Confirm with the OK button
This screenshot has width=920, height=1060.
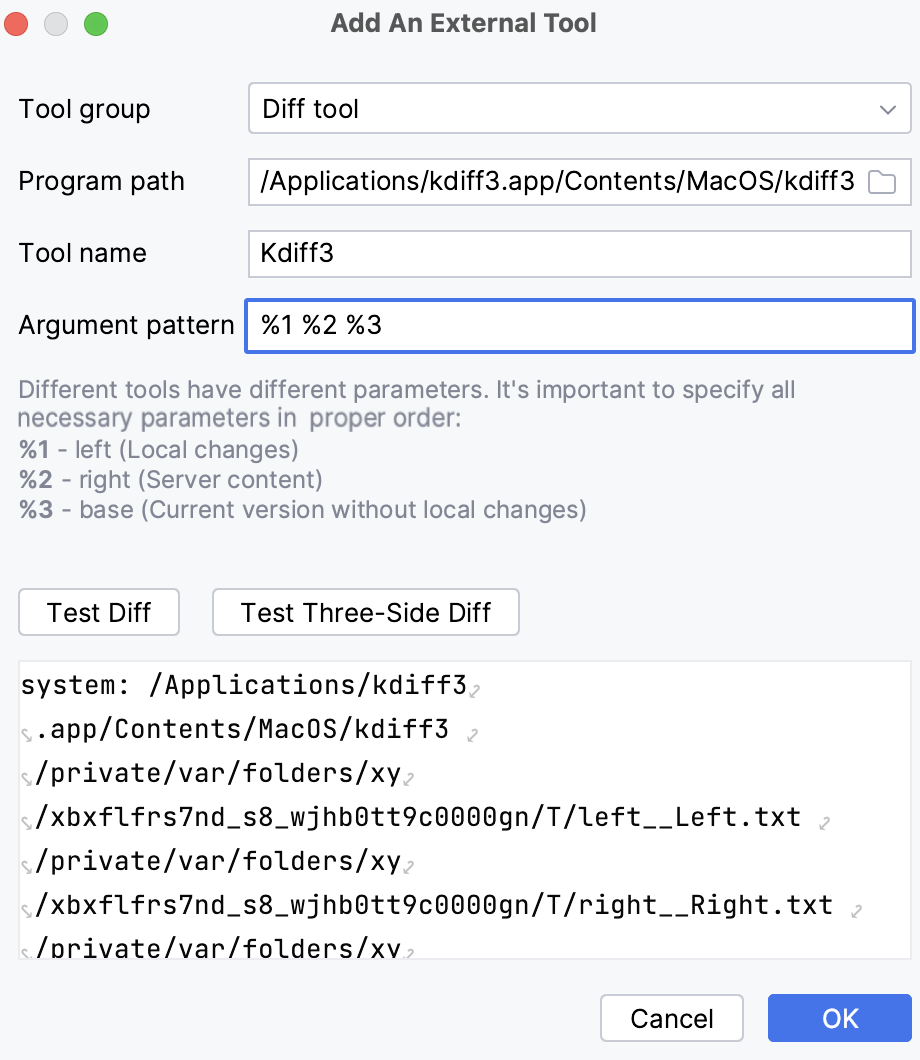(839, 1018)
